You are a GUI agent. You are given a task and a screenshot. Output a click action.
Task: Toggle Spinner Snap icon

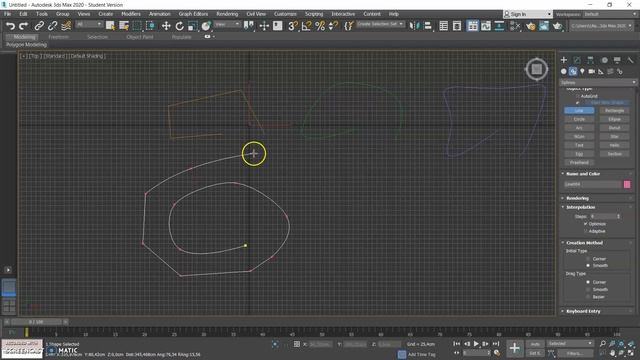pos(333,26)
